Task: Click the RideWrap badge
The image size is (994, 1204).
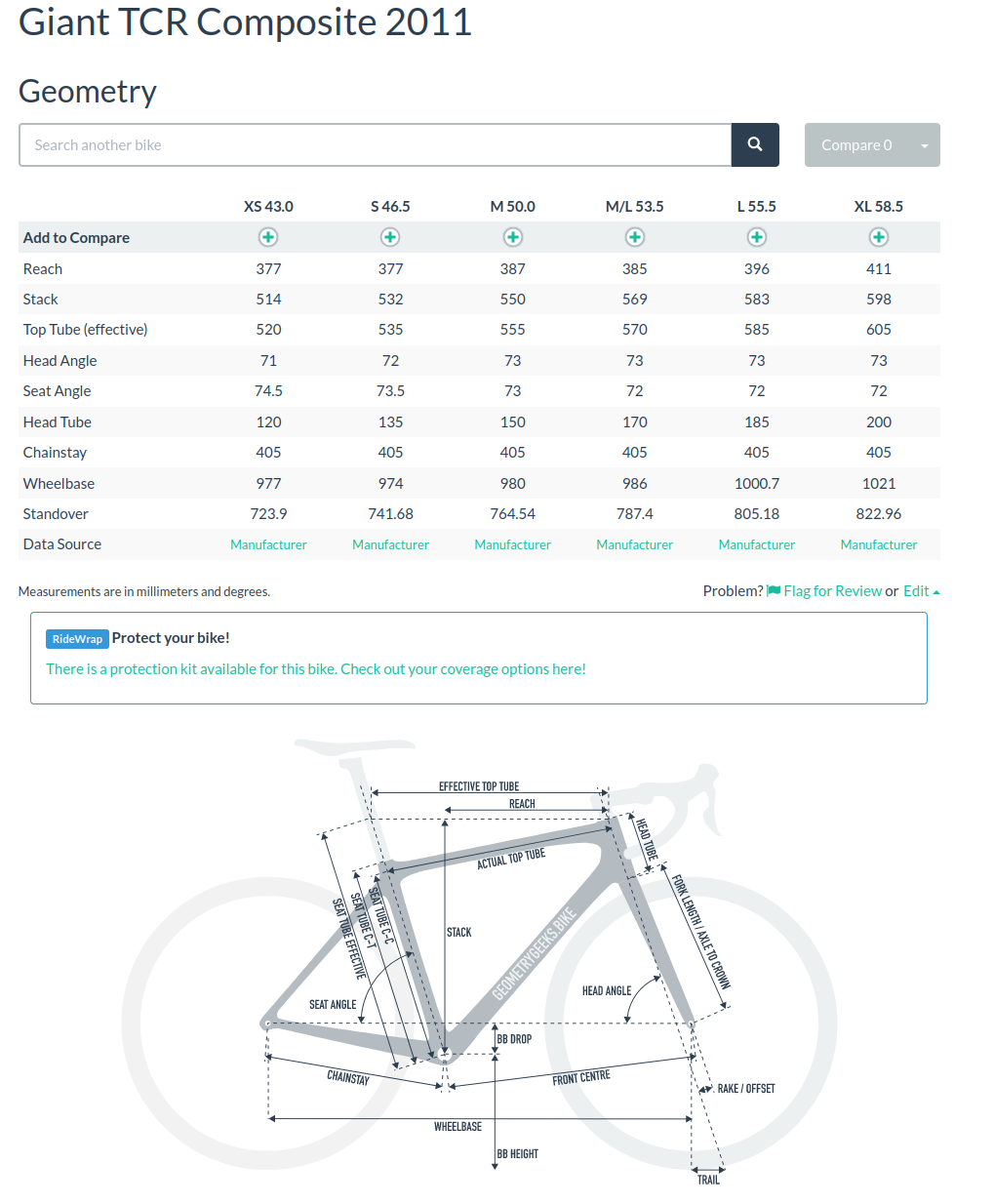Action: click(x=77, y=639)
